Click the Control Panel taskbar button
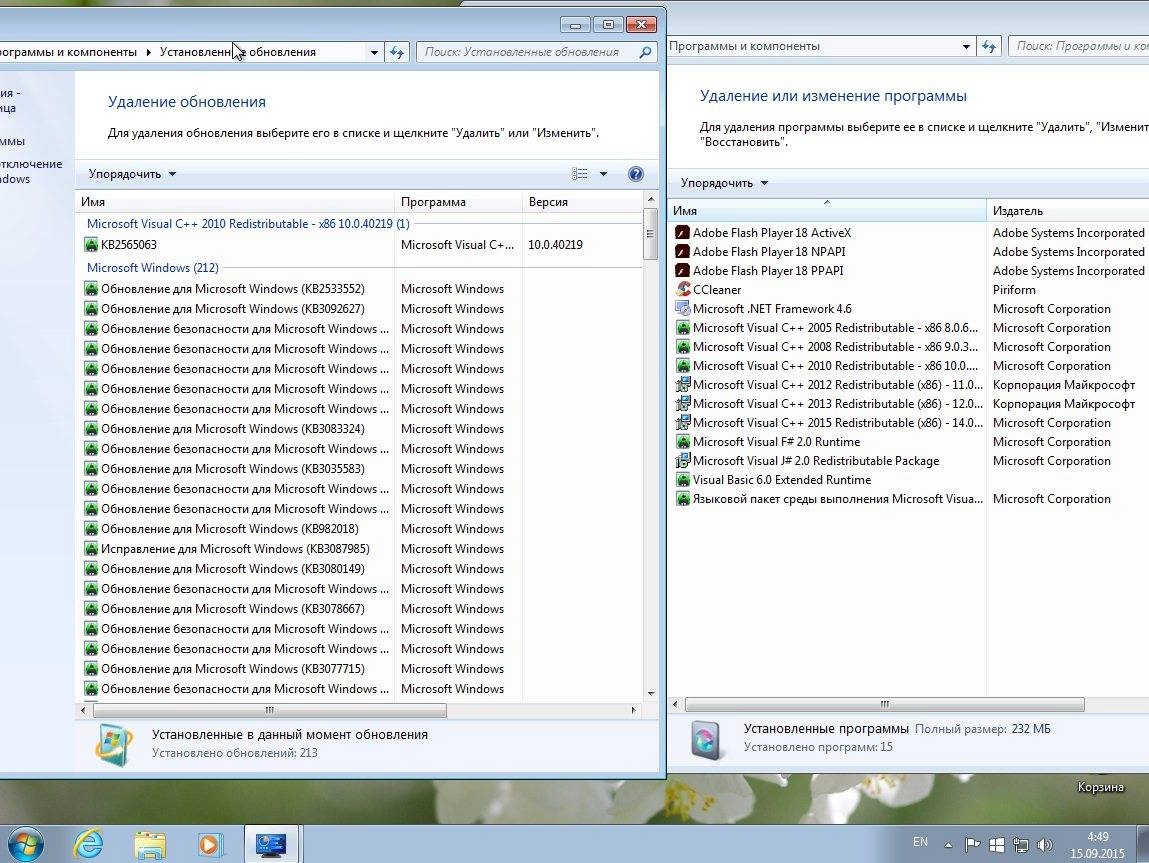Image resolution: width=1149 pixels, height=863 pixels. point(271,845)
